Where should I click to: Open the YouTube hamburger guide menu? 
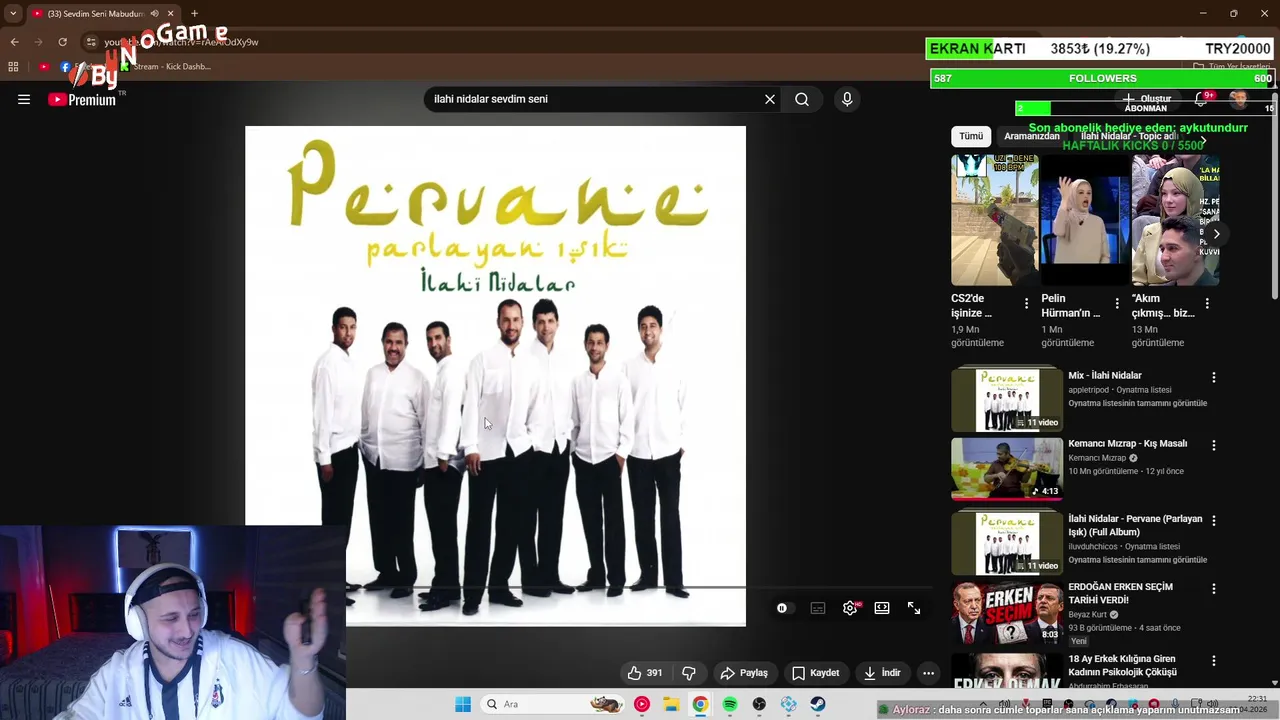(x=24, y=99)
